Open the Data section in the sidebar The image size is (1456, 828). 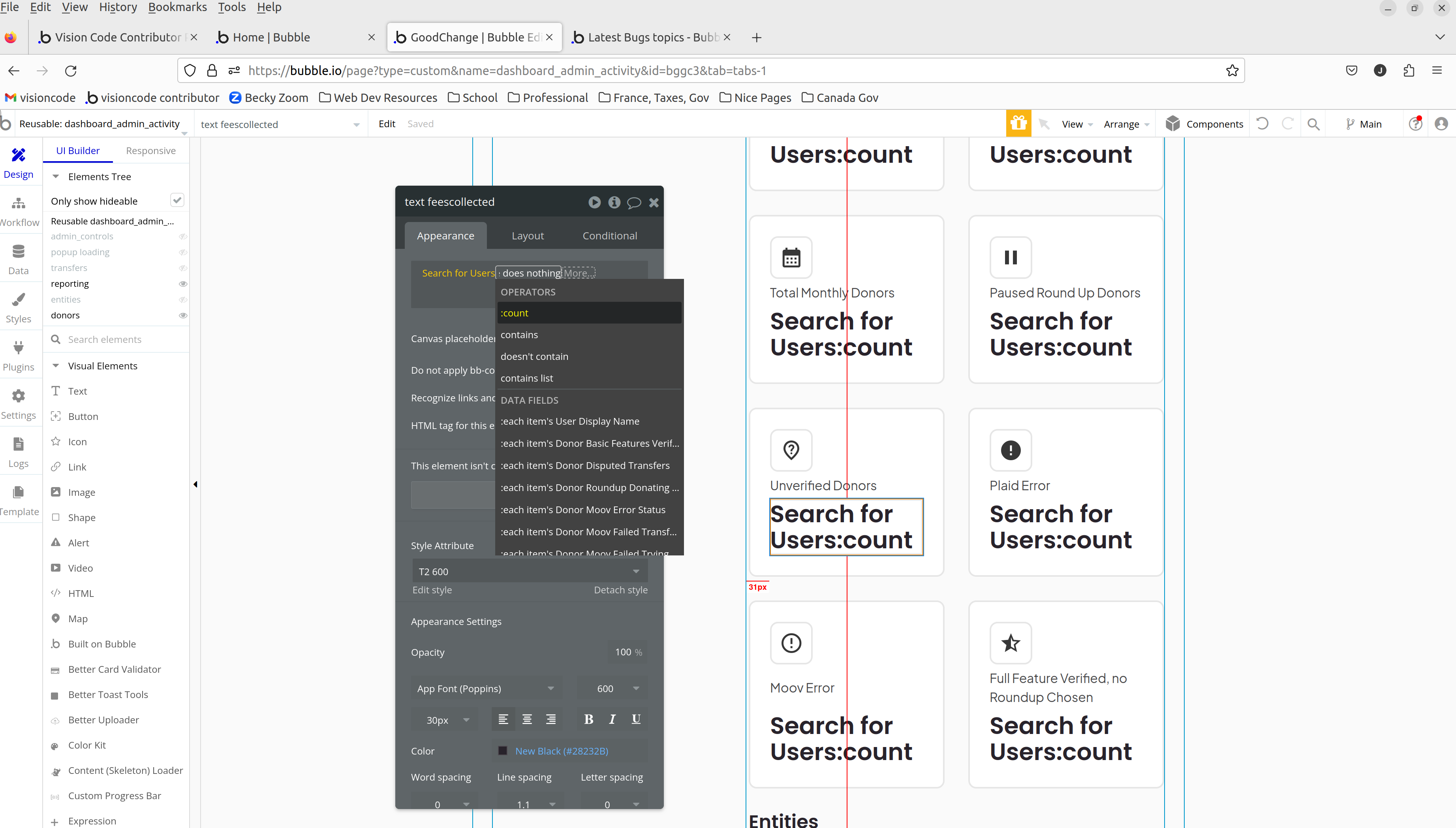(18, 259)
